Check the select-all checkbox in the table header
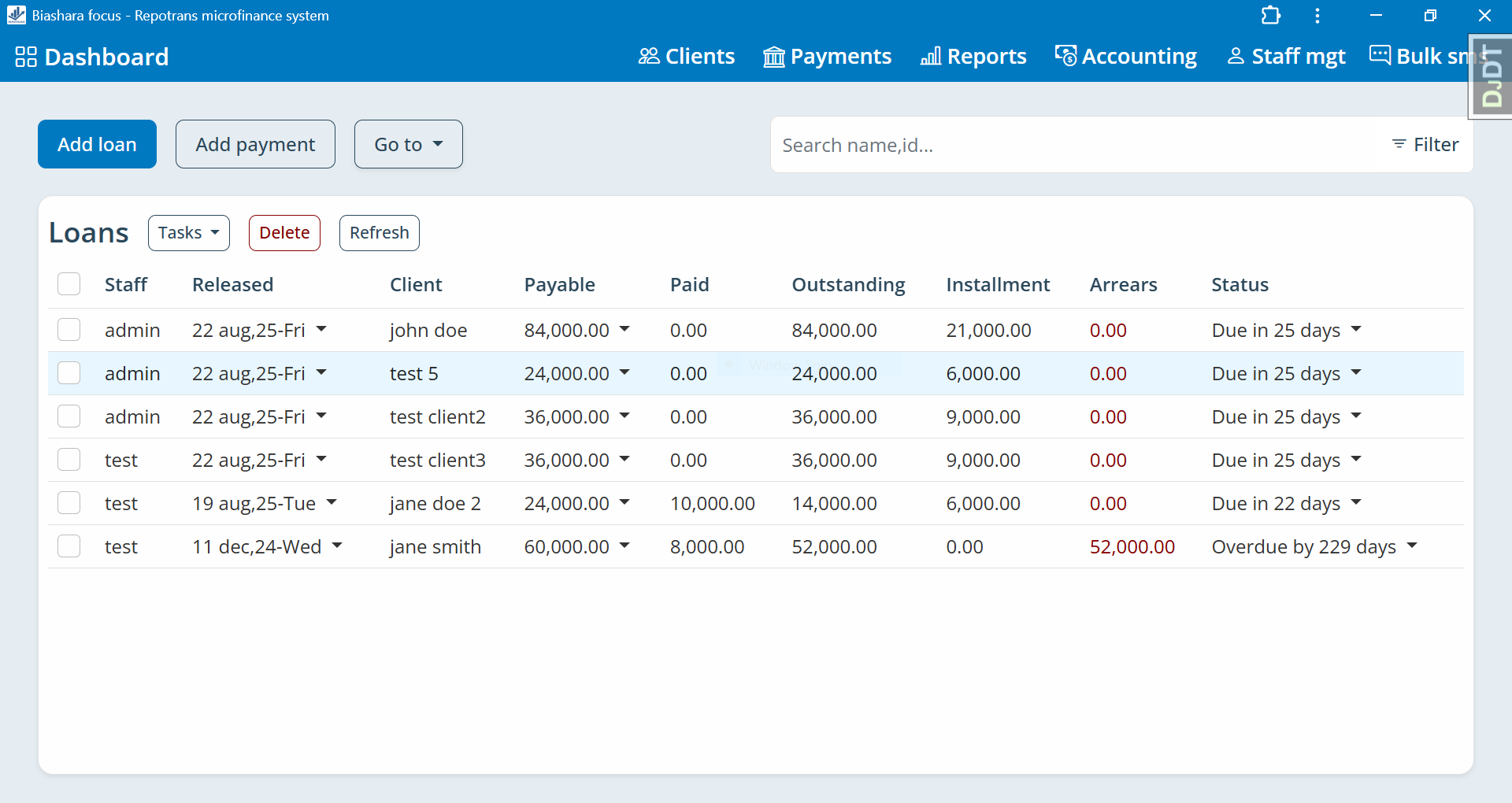 tap(69, 283)
